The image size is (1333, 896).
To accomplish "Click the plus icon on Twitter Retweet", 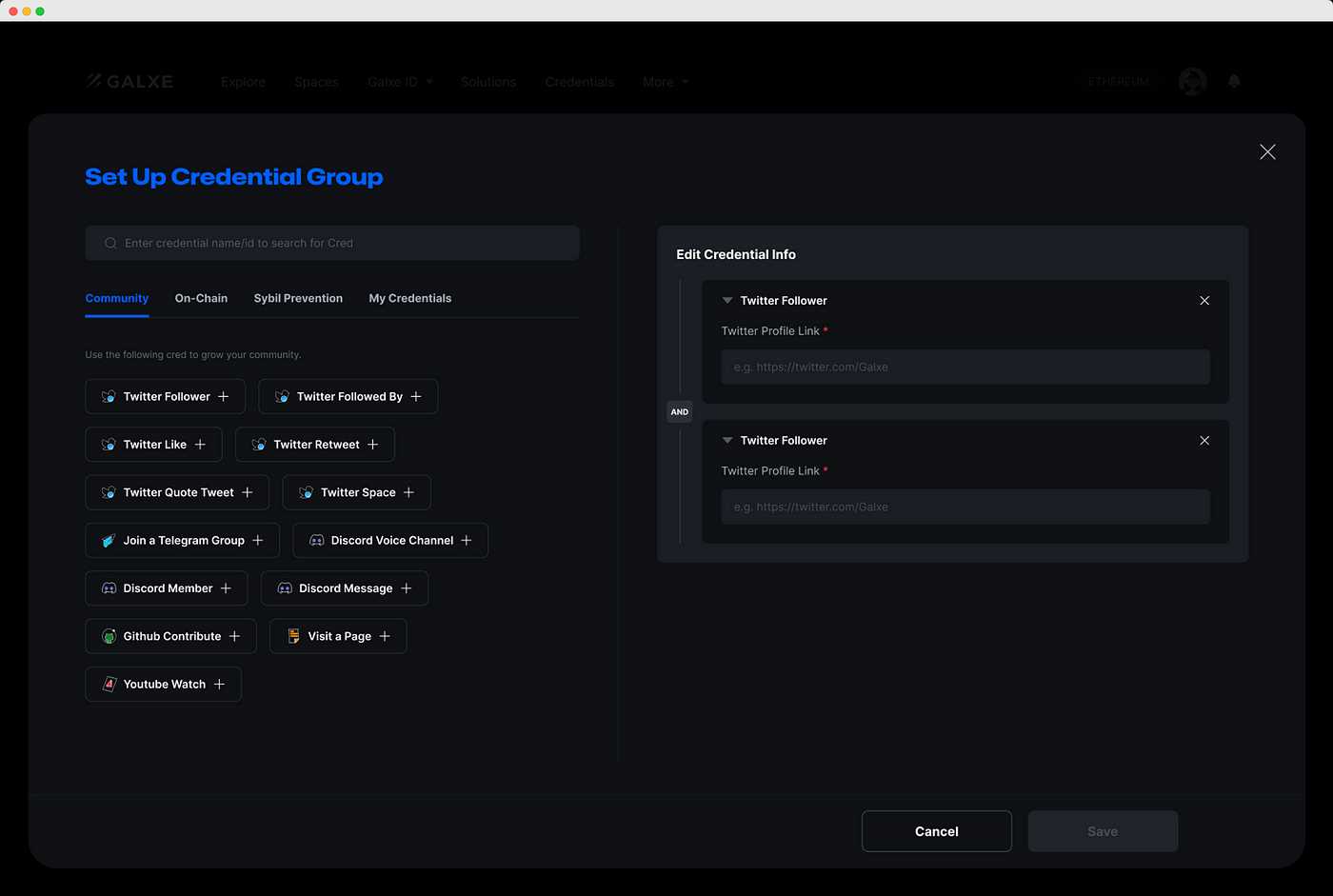I will [x=373, y=445].
